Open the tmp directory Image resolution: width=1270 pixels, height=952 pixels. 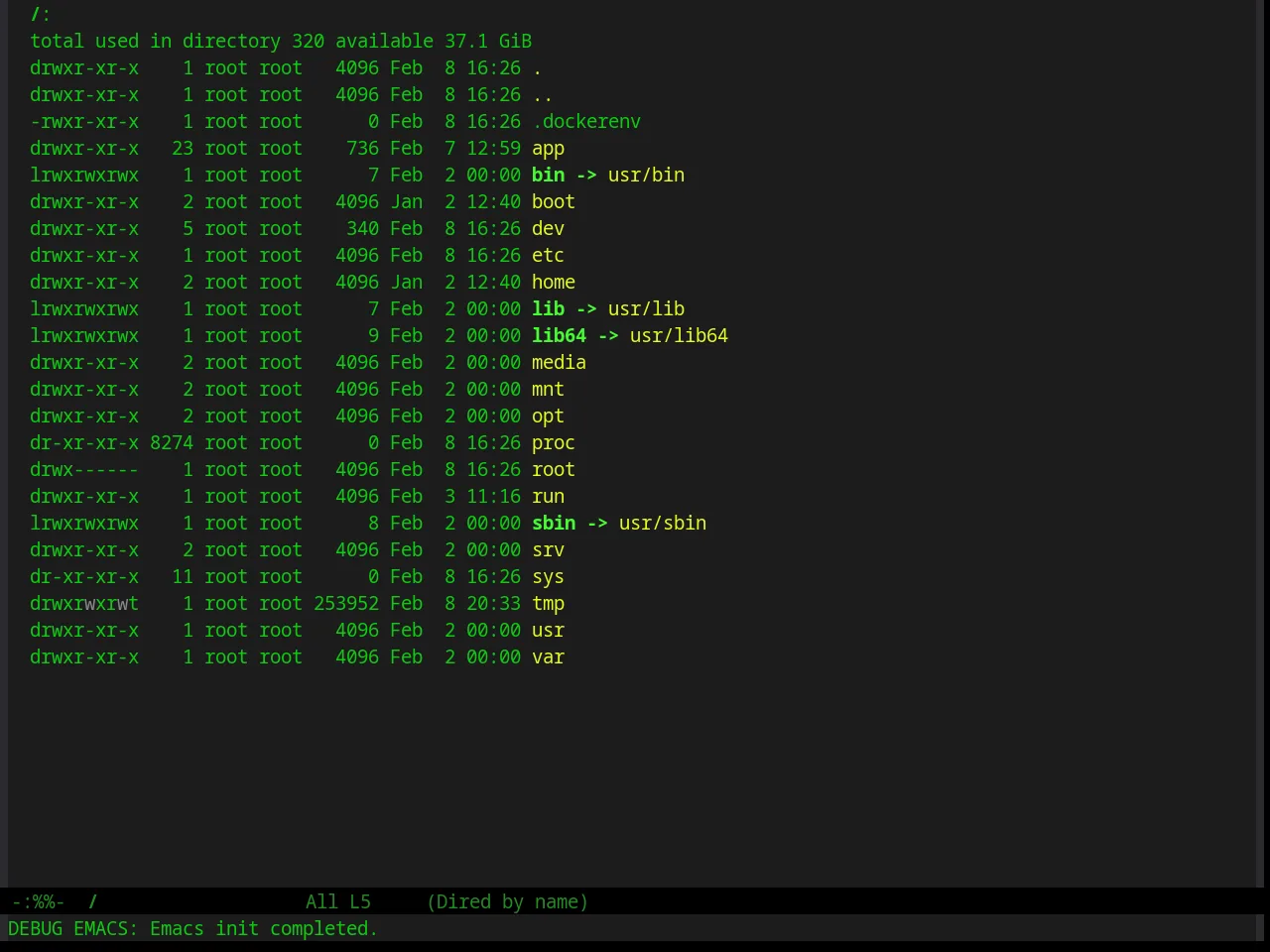tap(548, 604)
